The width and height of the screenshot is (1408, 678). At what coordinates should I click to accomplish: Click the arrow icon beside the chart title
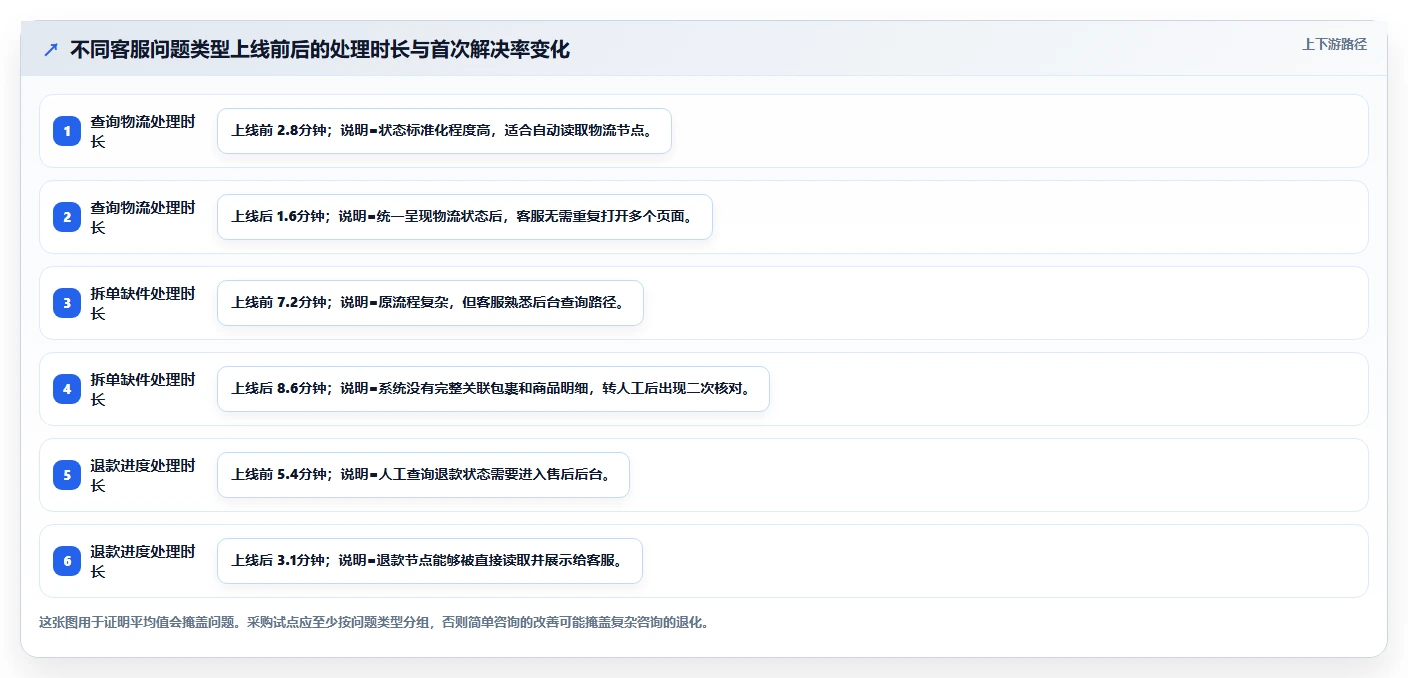[x=51, y=49]
